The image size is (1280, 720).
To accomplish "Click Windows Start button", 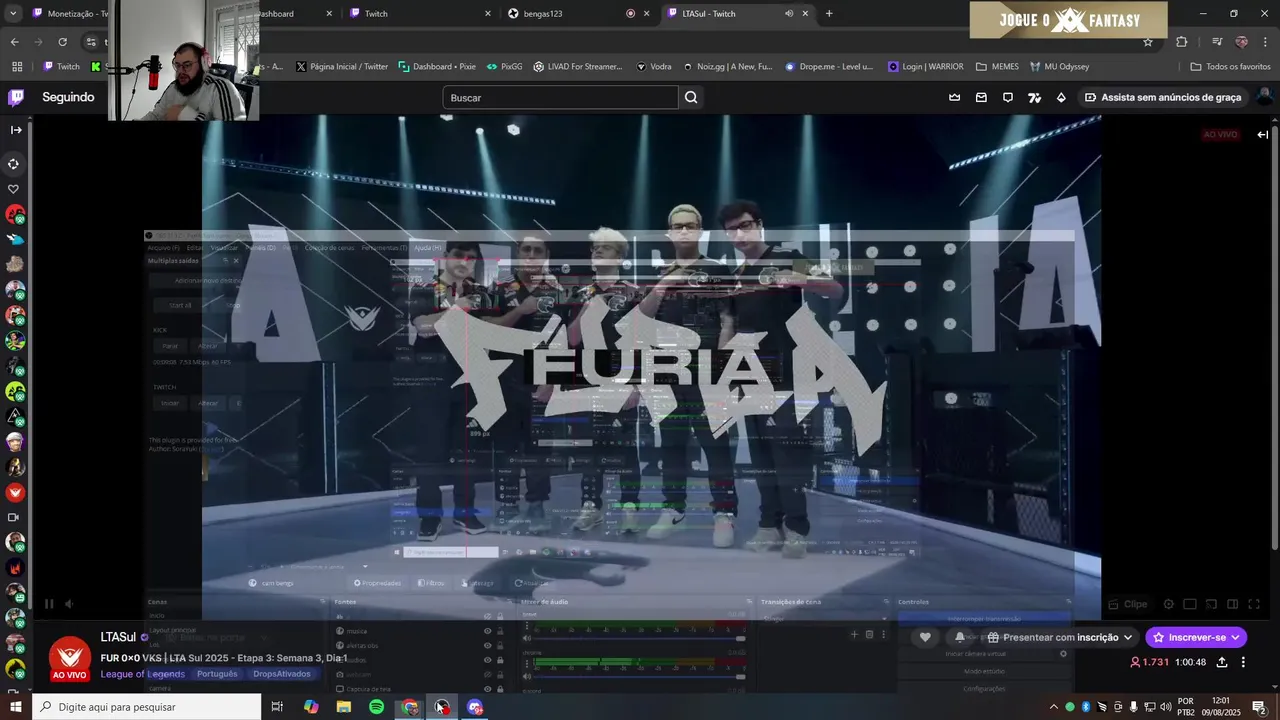I will tap(16, 707).
